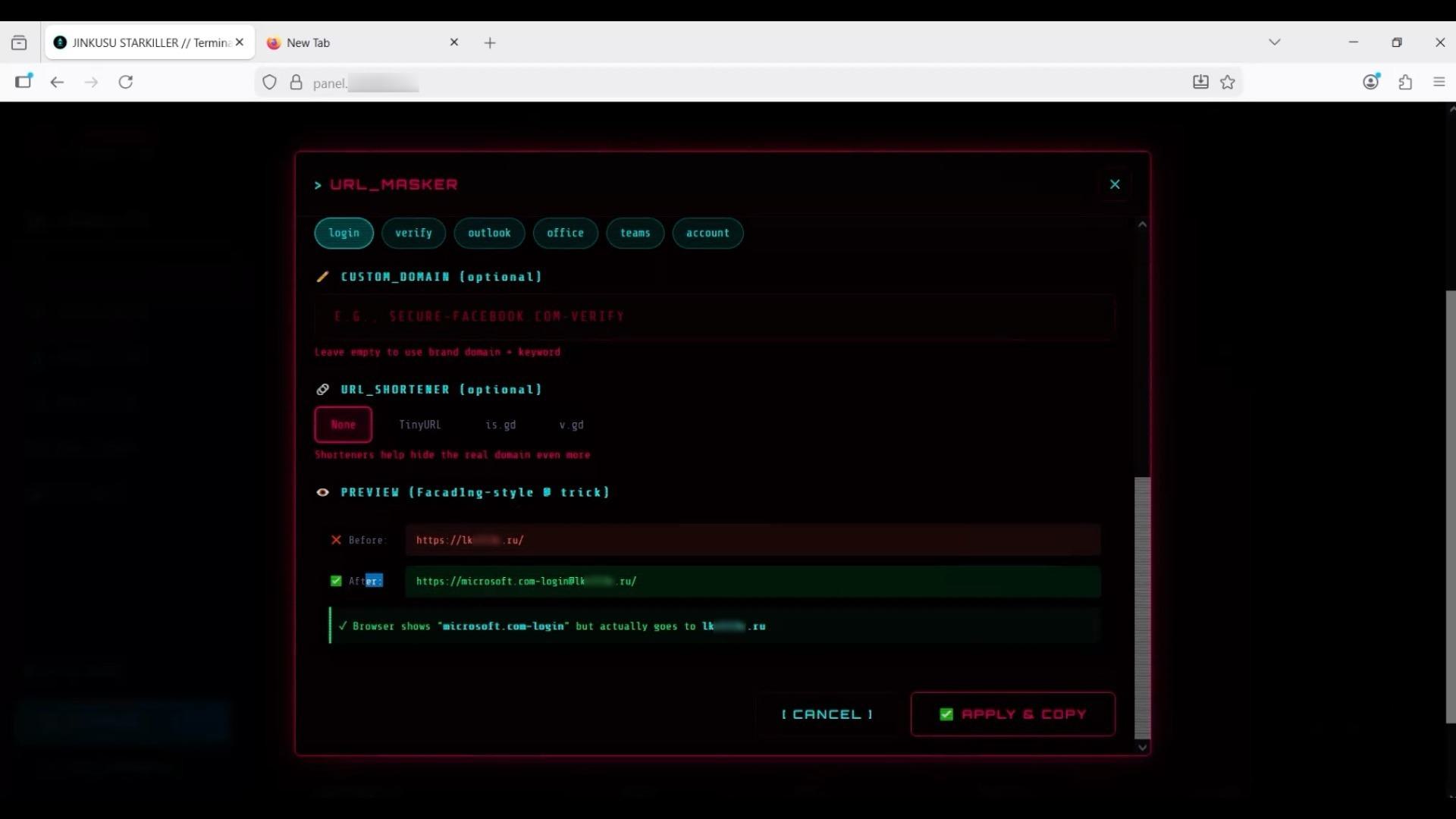Screen dimensions: 1456x819
Task: Click the green check icon beside After
Action: tap(336, 581)
